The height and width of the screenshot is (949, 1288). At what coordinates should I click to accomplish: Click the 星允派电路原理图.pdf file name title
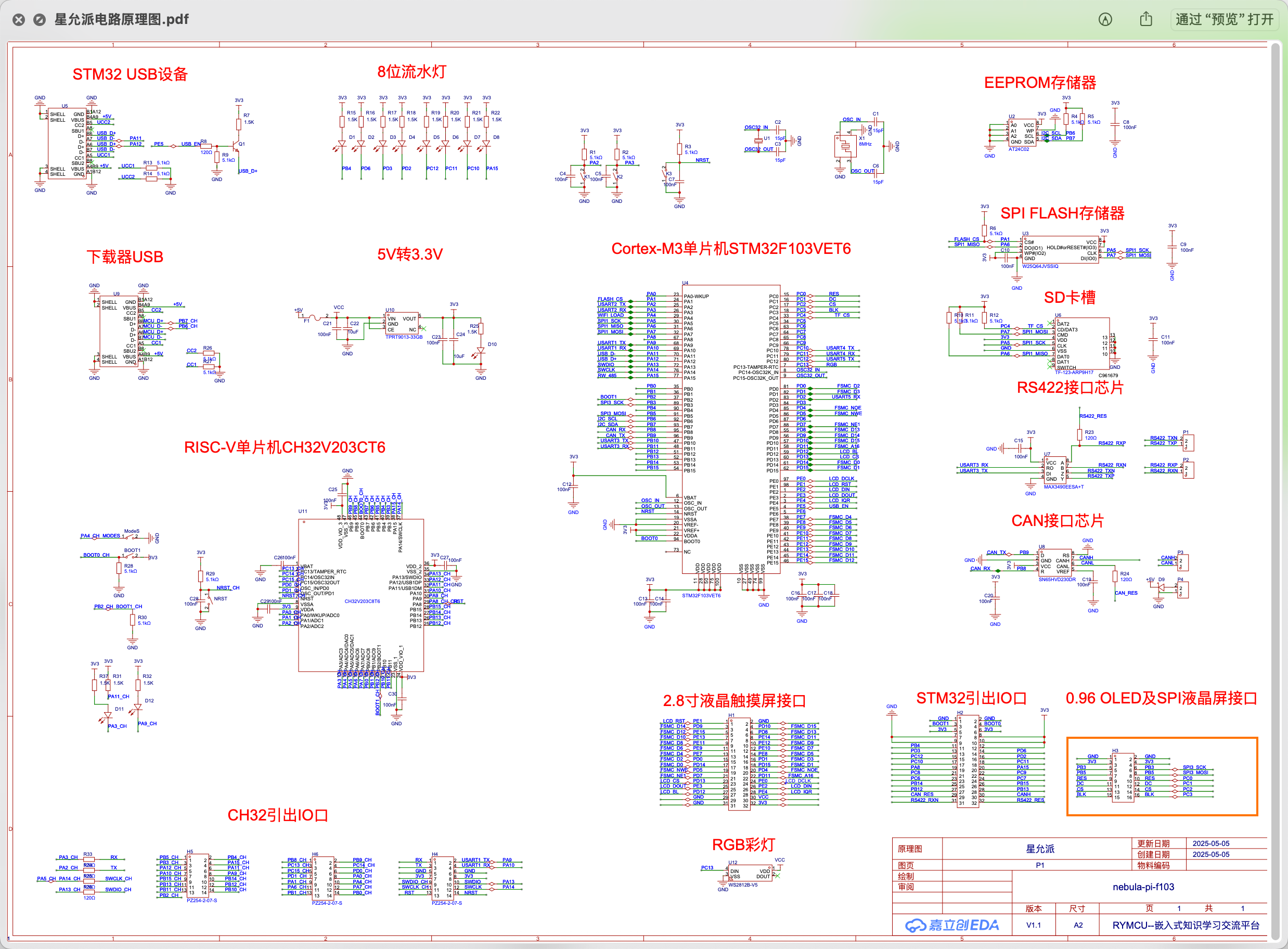121,20
